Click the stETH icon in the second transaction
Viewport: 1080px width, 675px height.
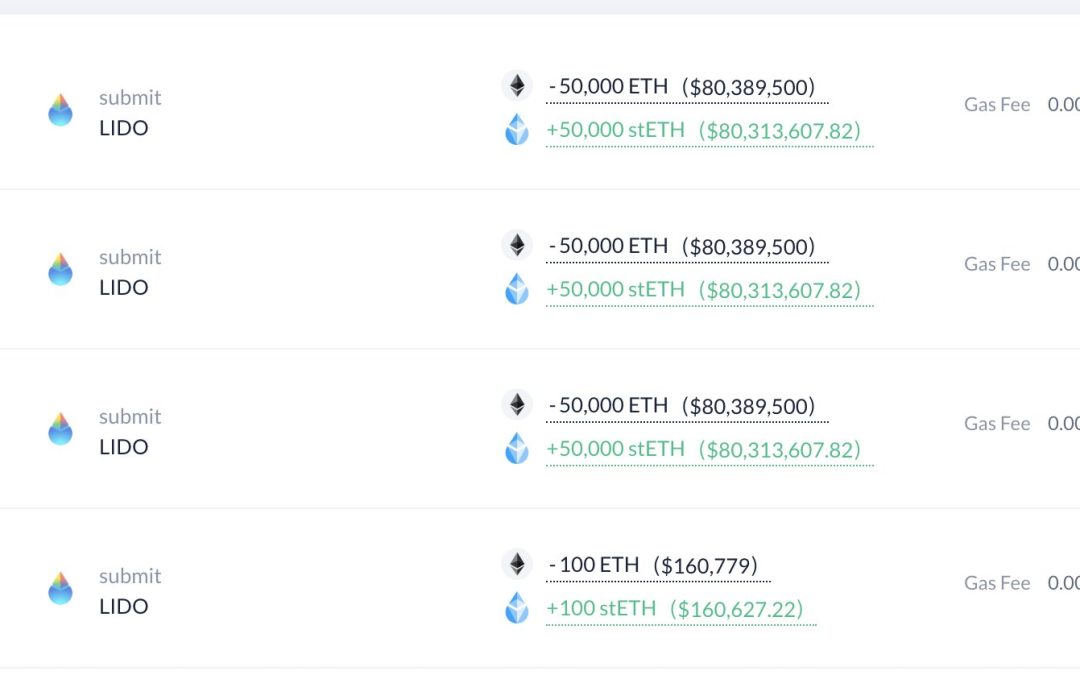(x=517, y=289)
